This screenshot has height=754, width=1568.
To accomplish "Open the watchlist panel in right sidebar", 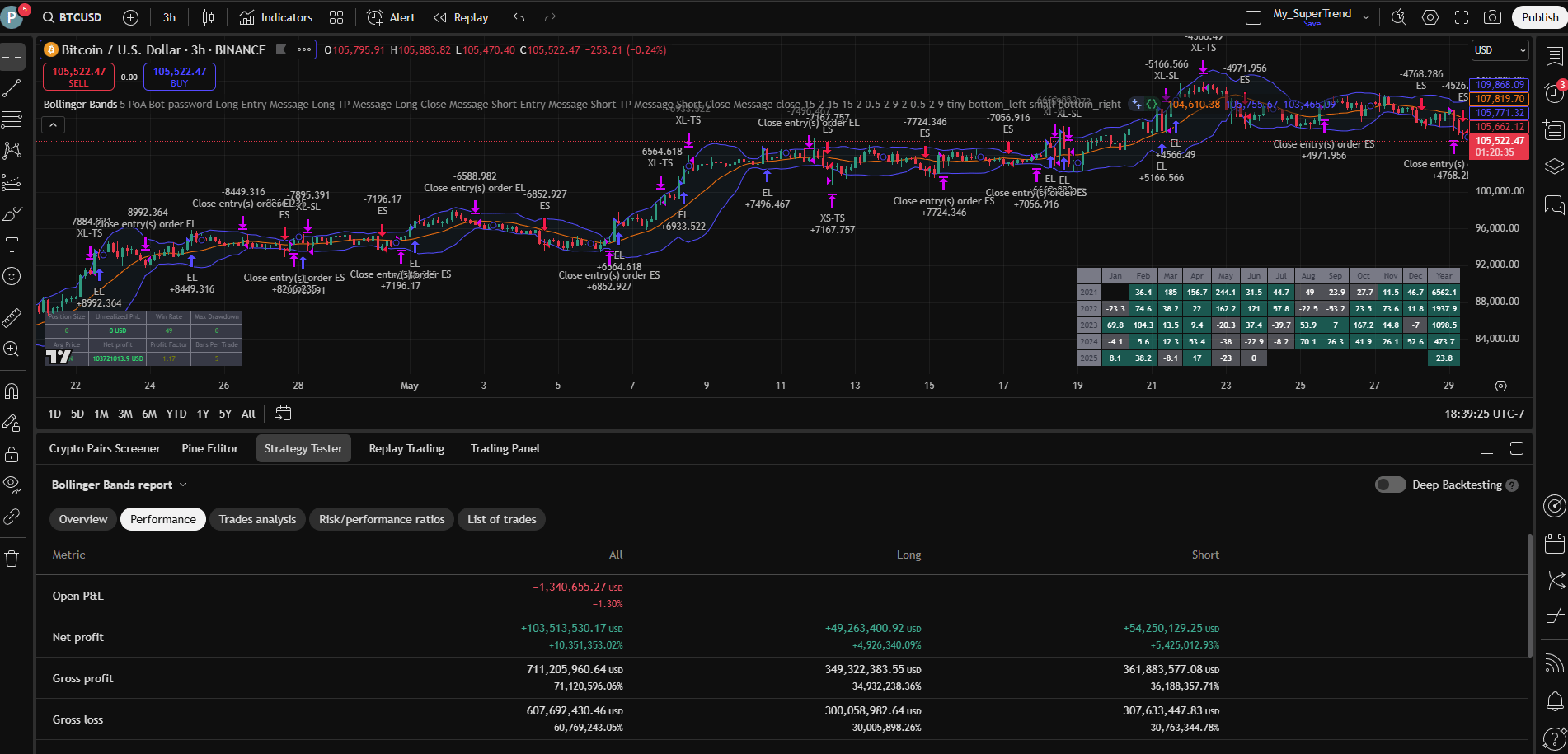I will click(1554, 57).
